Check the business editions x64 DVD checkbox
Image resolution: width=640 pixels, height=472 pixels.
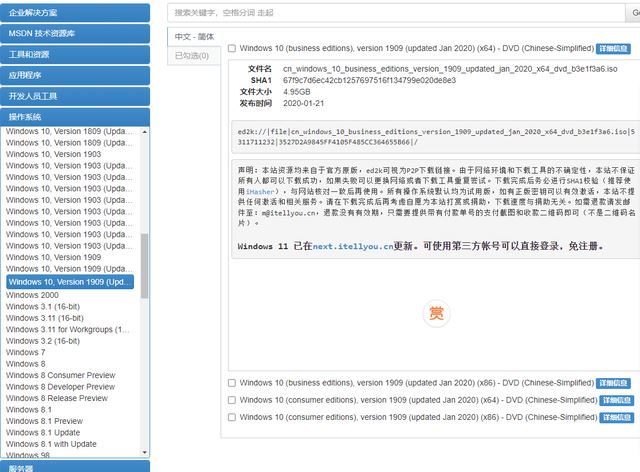click(x=232, y=48)
